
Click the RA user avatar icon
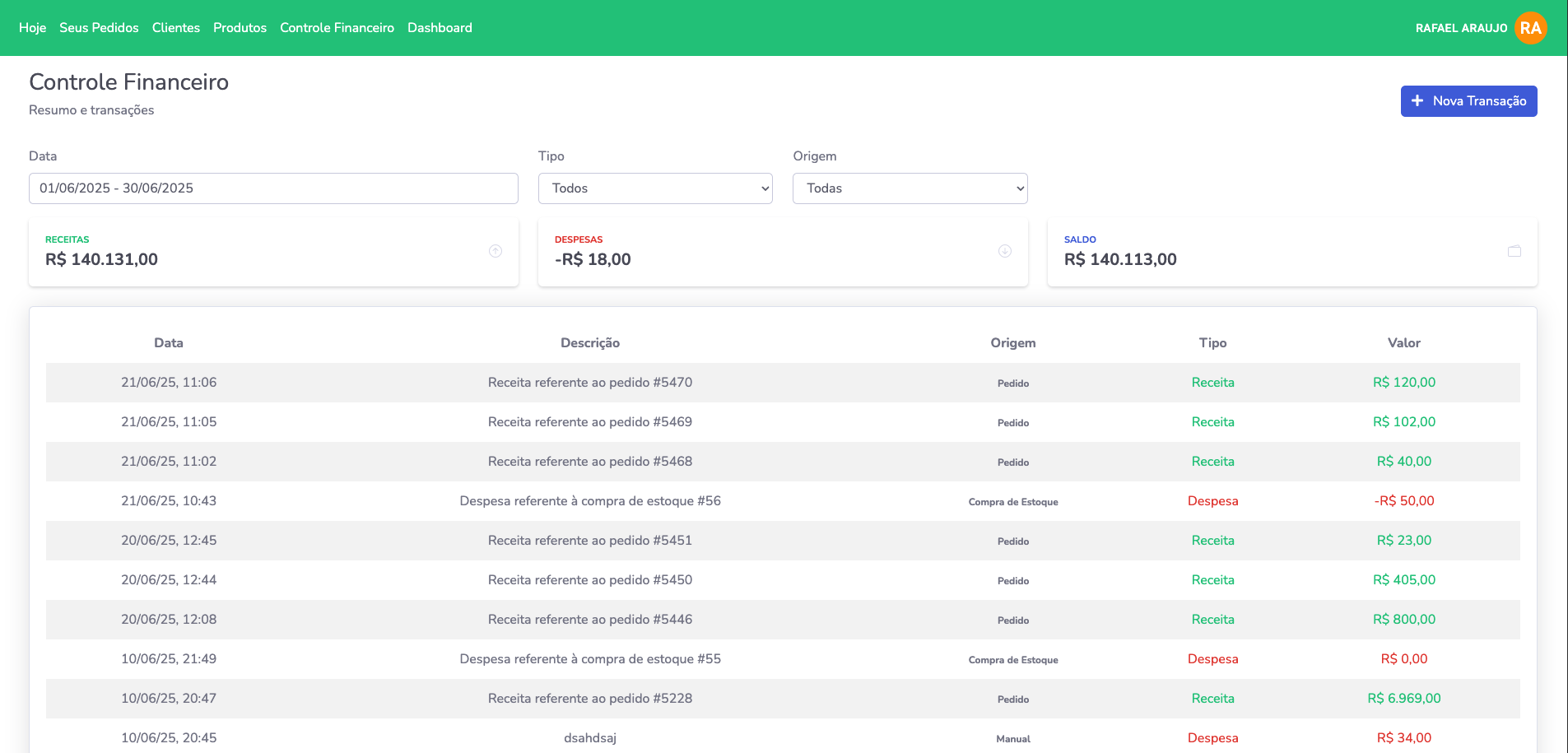tap(1530, 28)
